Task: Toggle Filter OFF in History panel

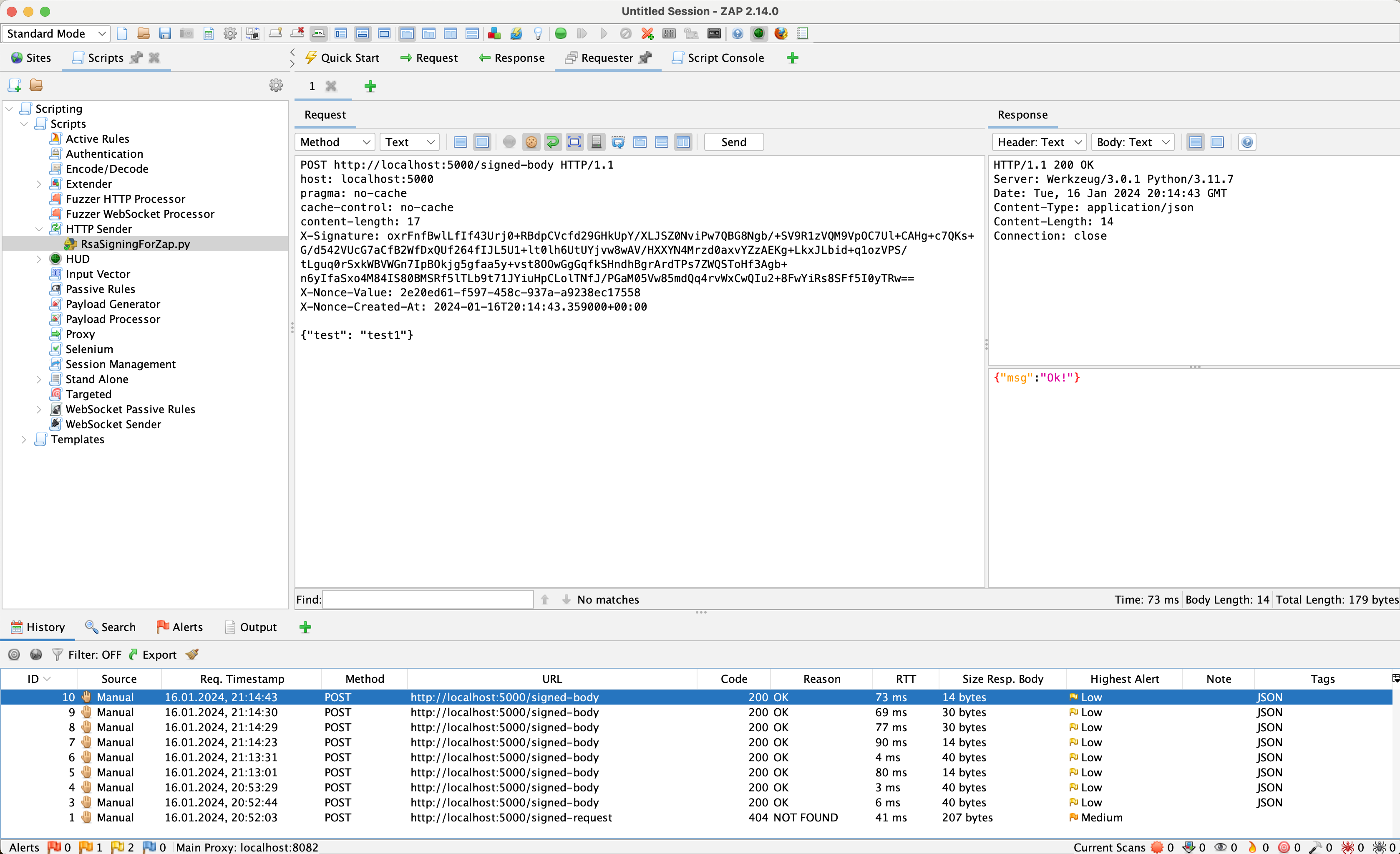Action: 94,654
